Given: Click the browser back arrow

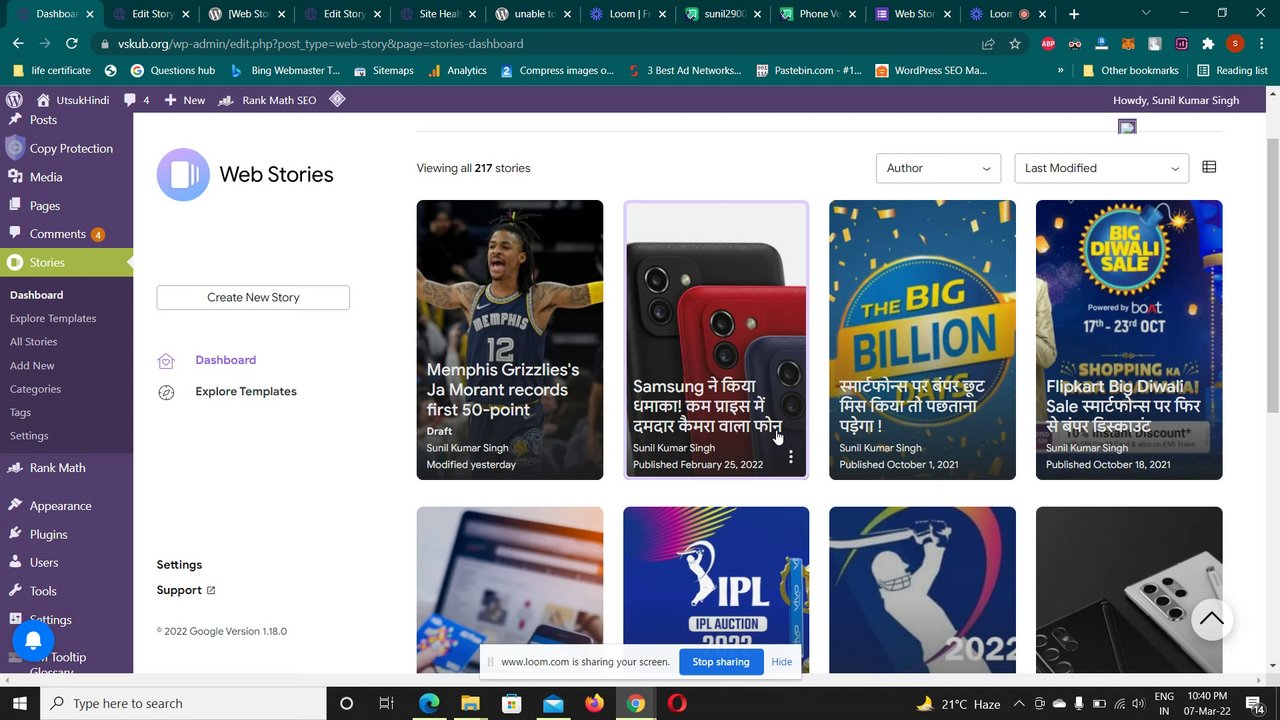Looking at the screenshot, I should pos(18,43).
